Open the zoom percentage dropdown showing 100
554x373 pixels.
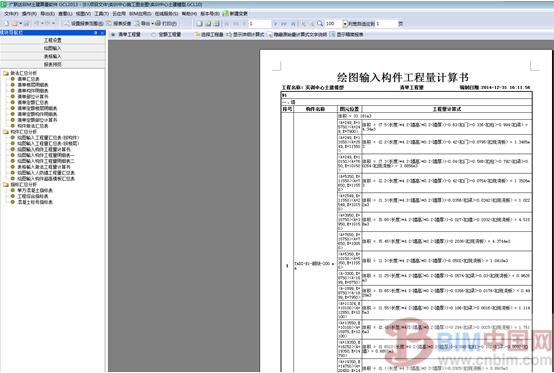point(345,24)
